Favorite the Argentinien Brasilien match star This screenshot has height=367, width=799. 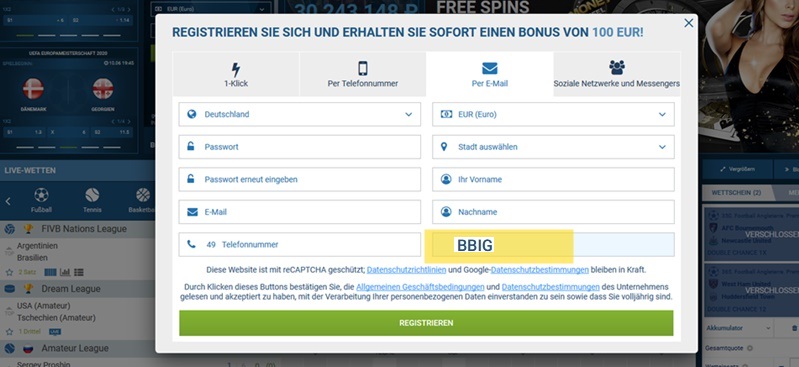click(x=9, y=272)
